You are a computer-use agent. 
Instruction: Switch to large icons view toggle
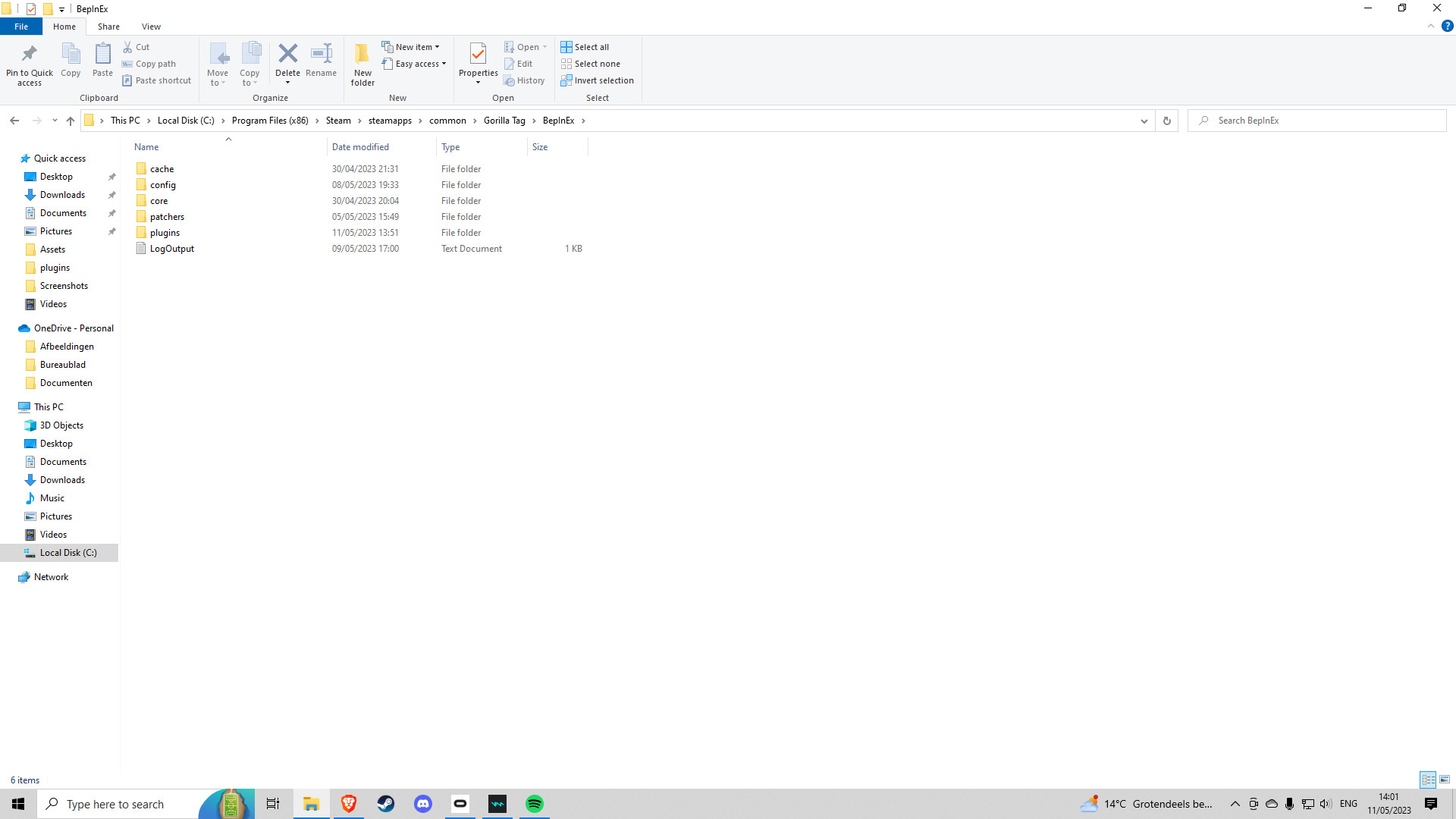coord(1445,780)
